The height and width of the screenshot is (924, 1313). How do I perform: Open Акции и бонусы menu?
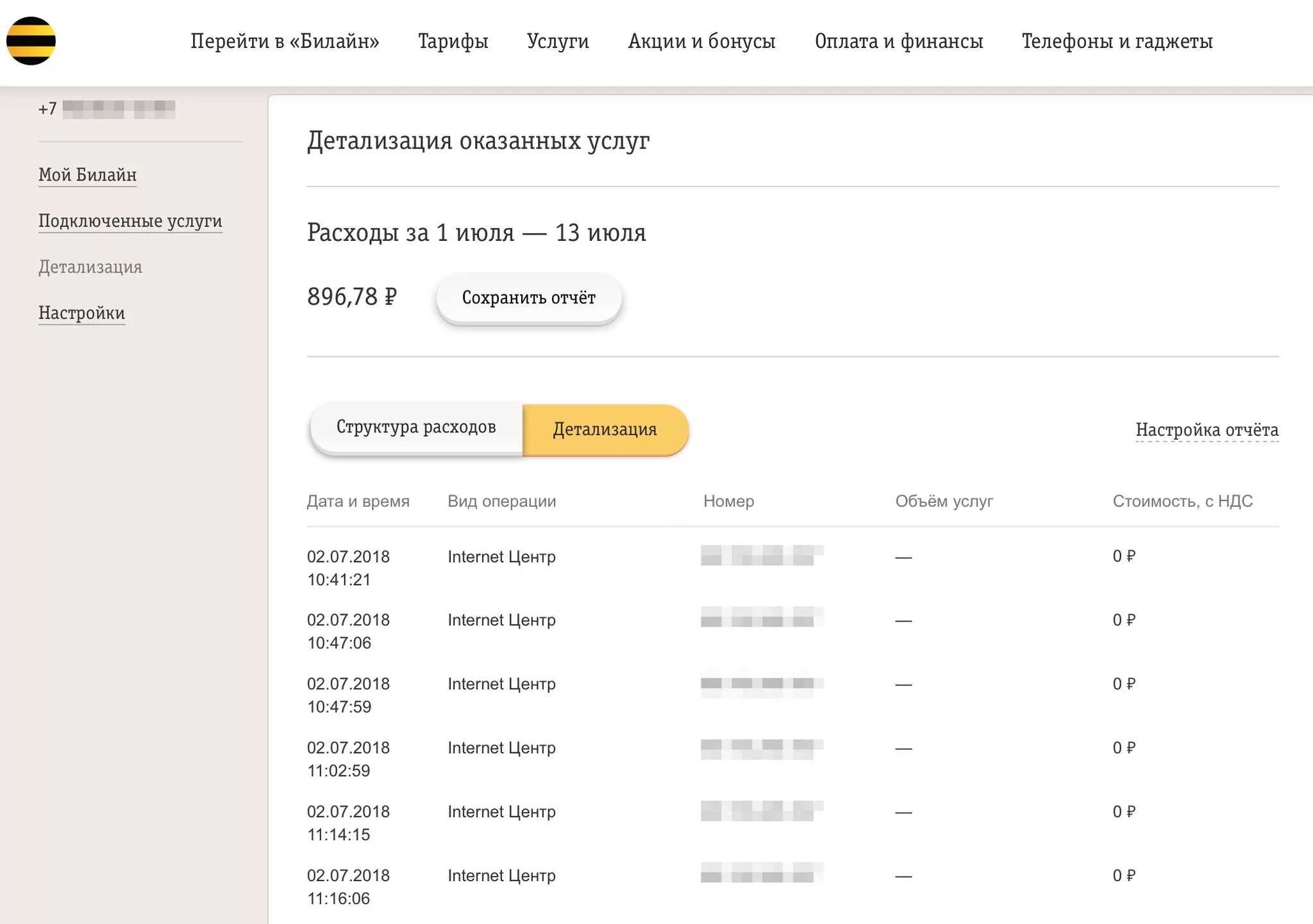701,41
